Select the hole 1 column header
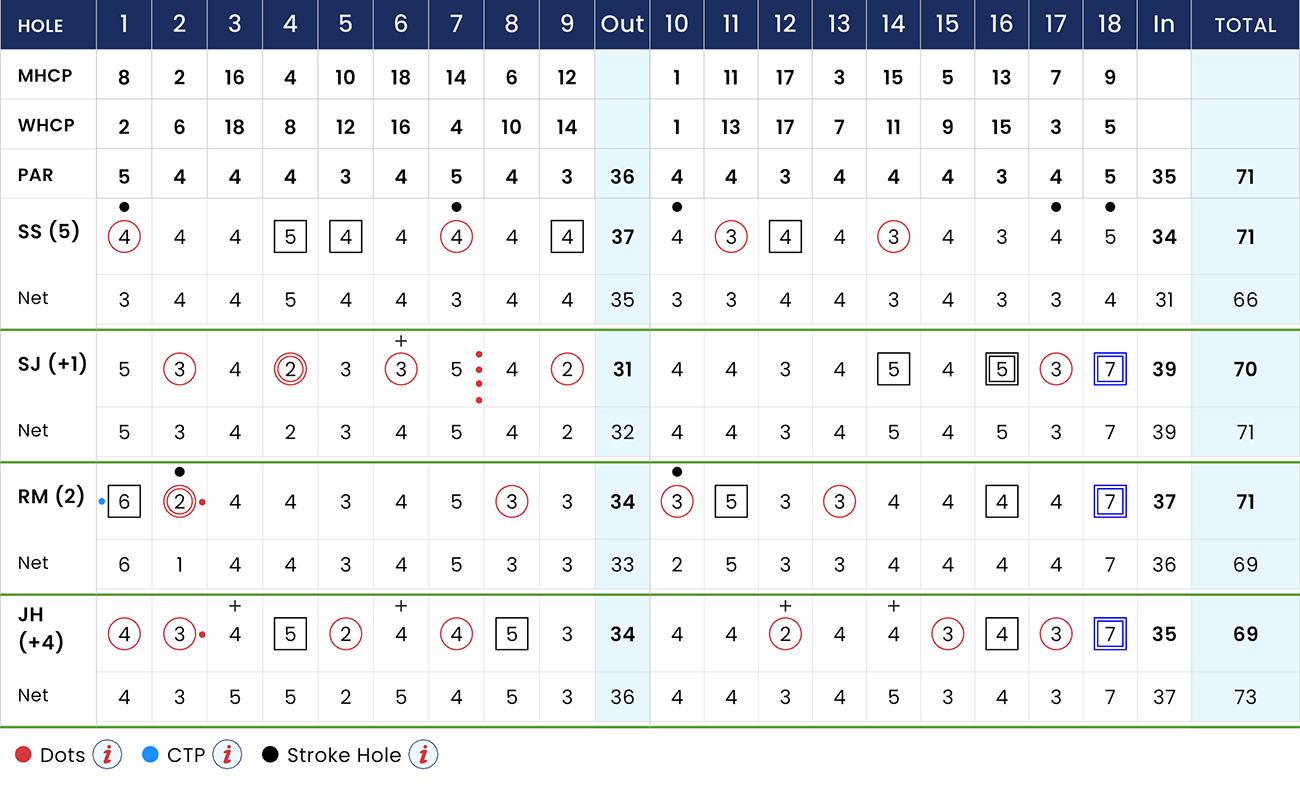The height and width of the screenshot is (794, 1300). click(x=124, y=24)
